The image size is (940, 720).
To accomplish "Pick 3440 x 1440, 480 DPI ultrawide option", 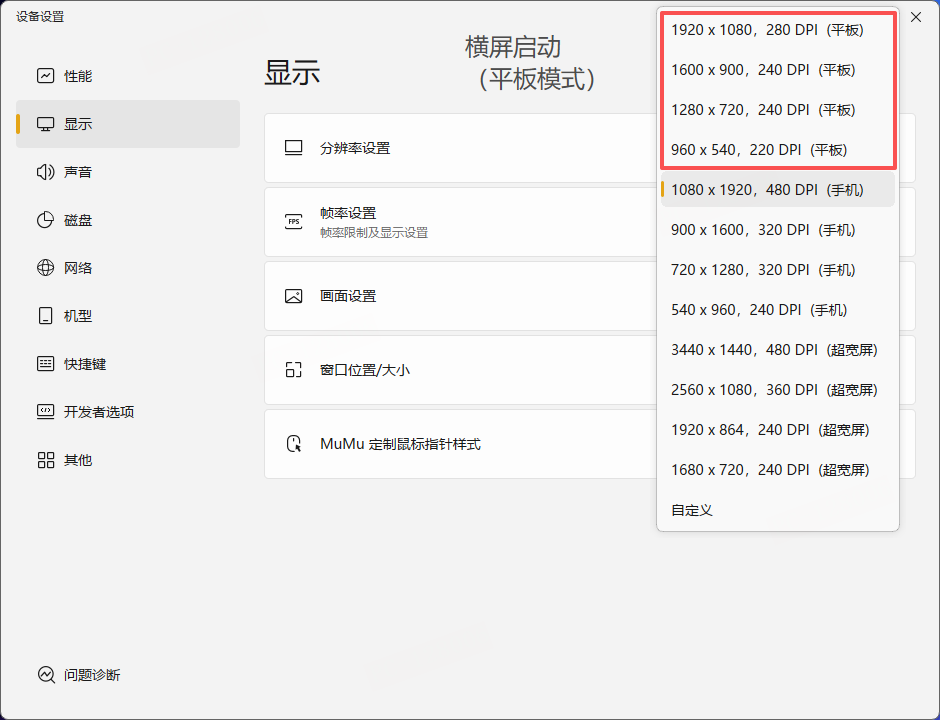I will tap(778, 350).
